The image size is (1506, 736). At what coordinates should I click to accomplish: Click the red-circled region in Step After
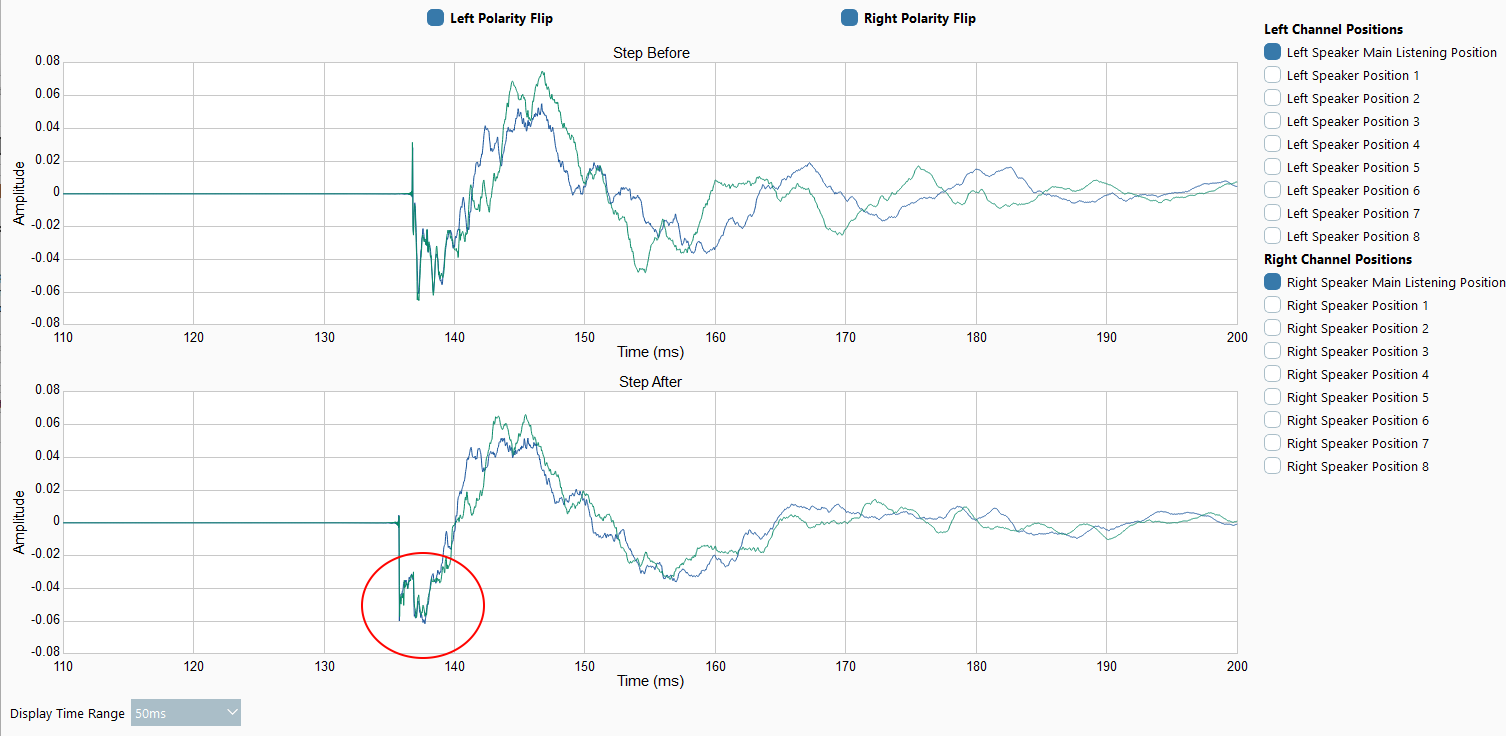coord(422,605)
